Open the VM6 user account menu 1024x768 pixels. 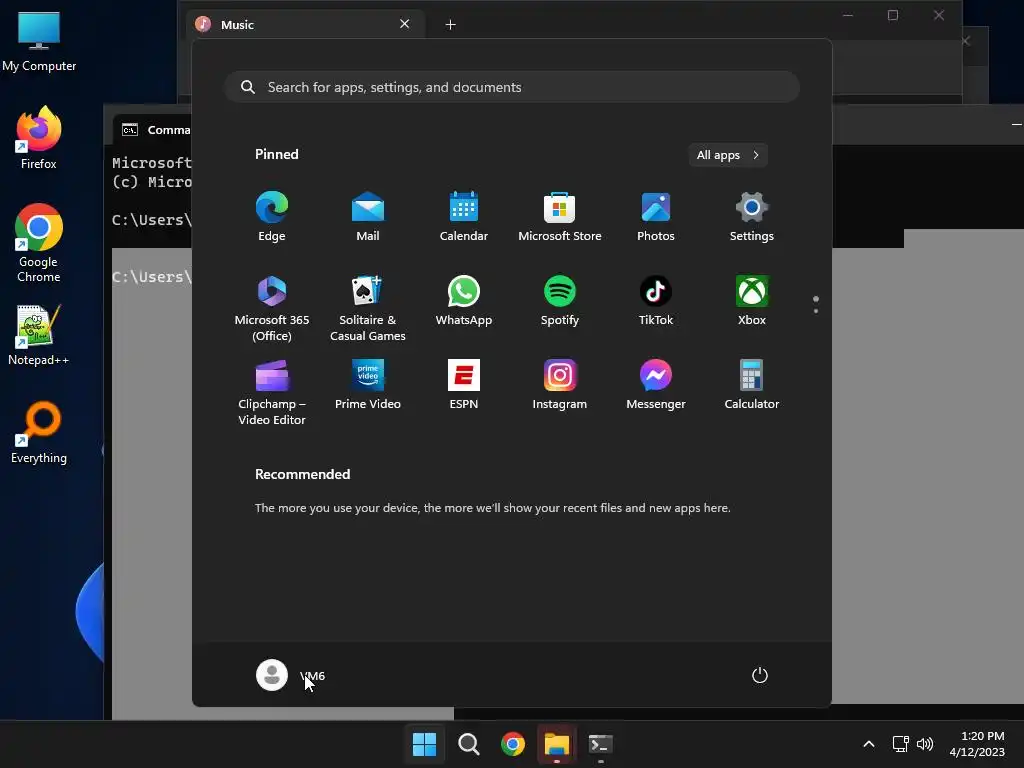click(291, 675)
